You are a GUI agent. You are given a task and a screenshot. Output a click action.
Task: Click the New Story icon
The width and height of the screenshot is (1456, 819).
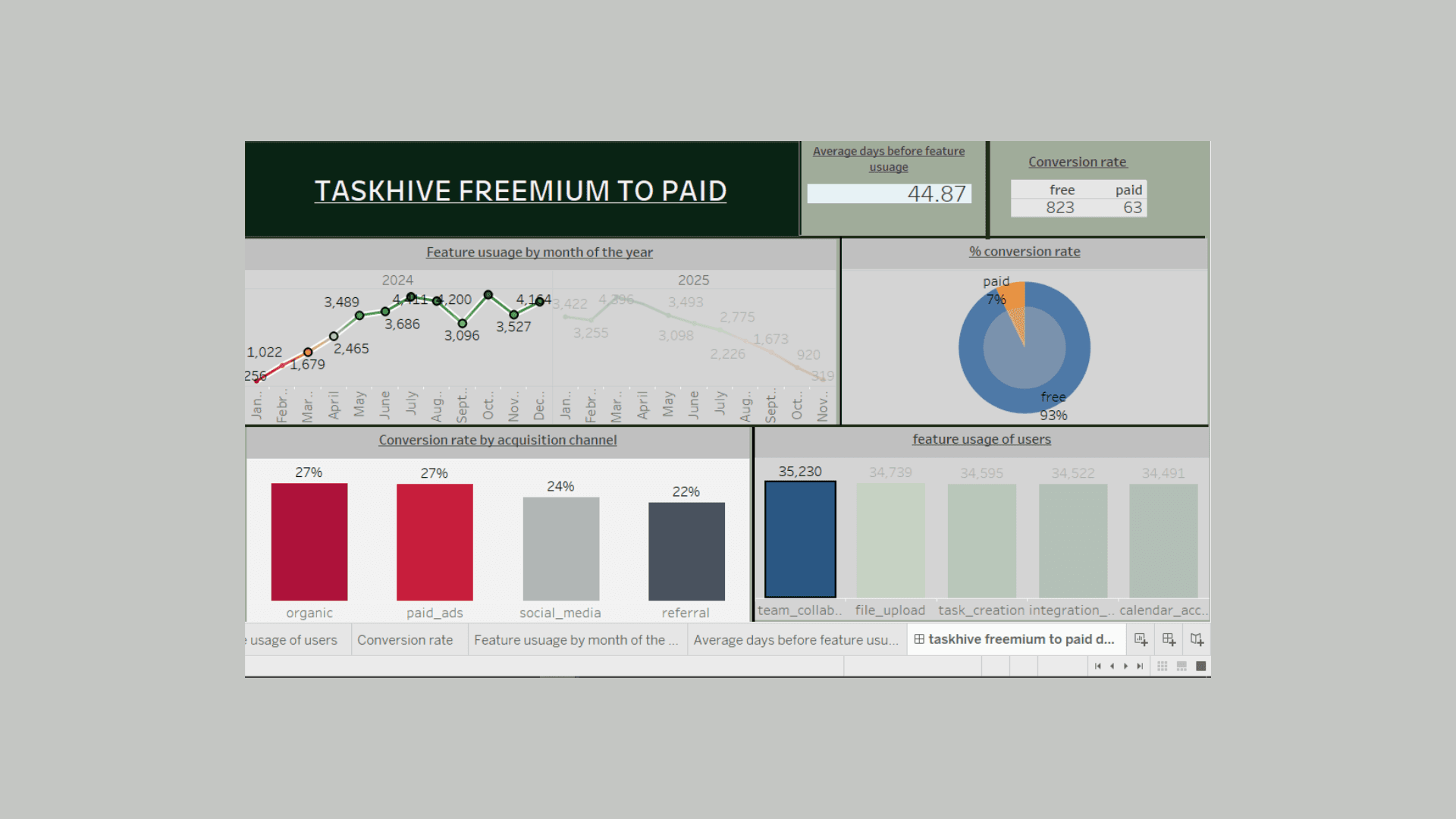point(1197,639)
